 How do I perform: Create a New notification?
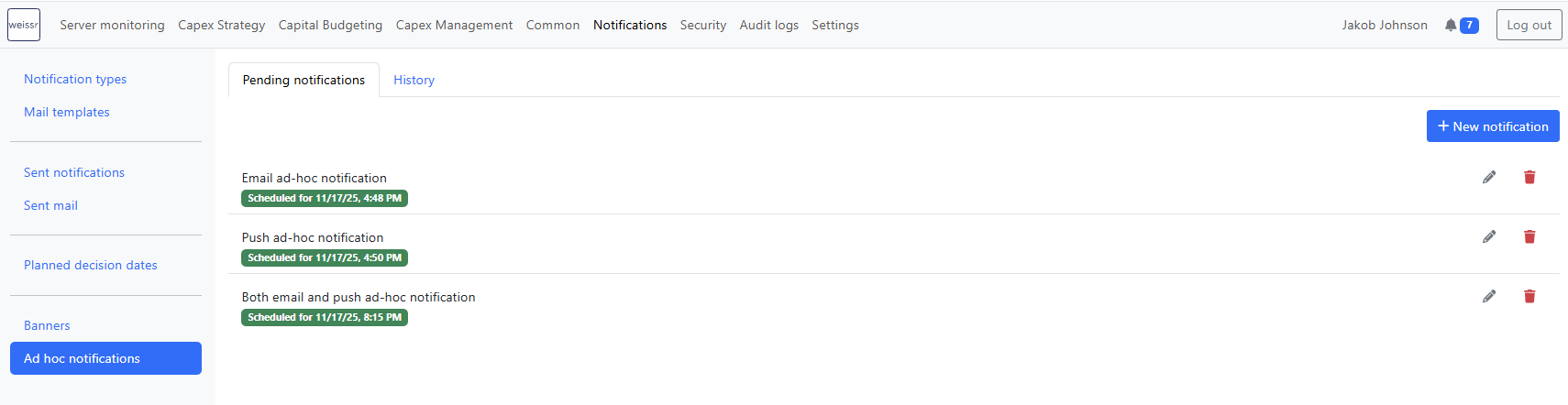point(1492,126)
